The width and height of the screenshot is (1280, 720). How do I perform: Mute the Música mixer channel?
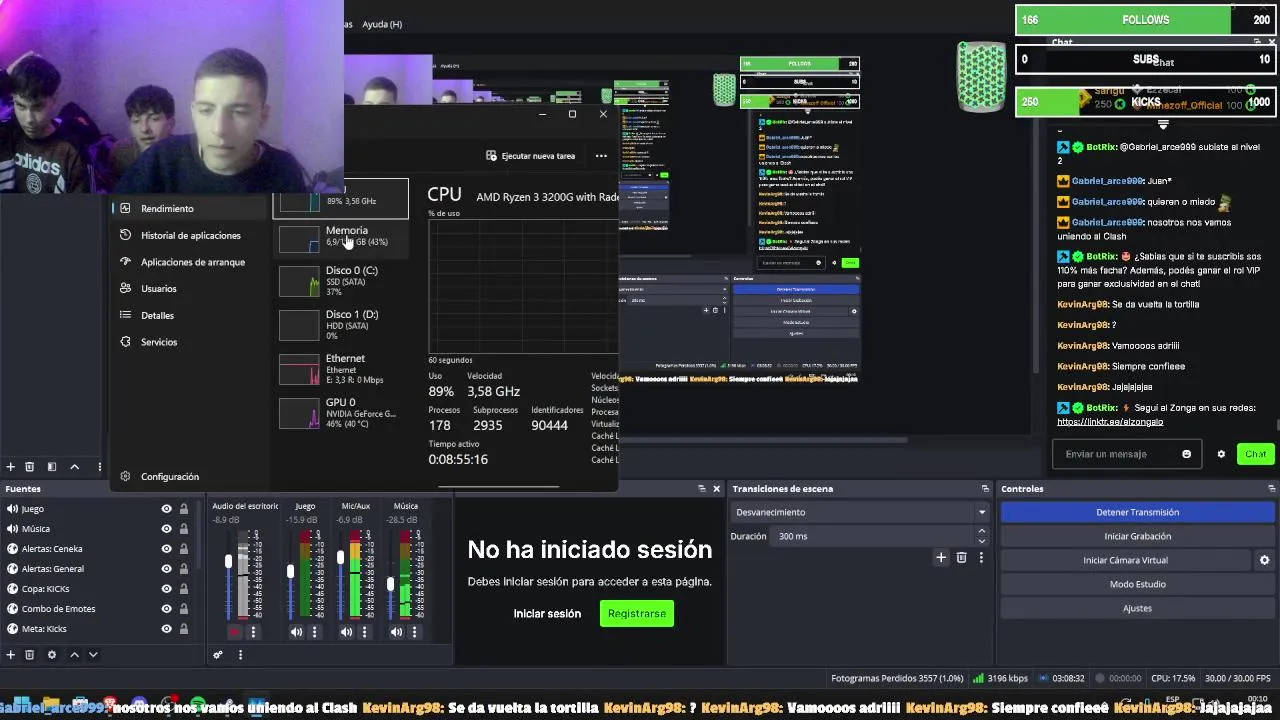tap(396, 632)
